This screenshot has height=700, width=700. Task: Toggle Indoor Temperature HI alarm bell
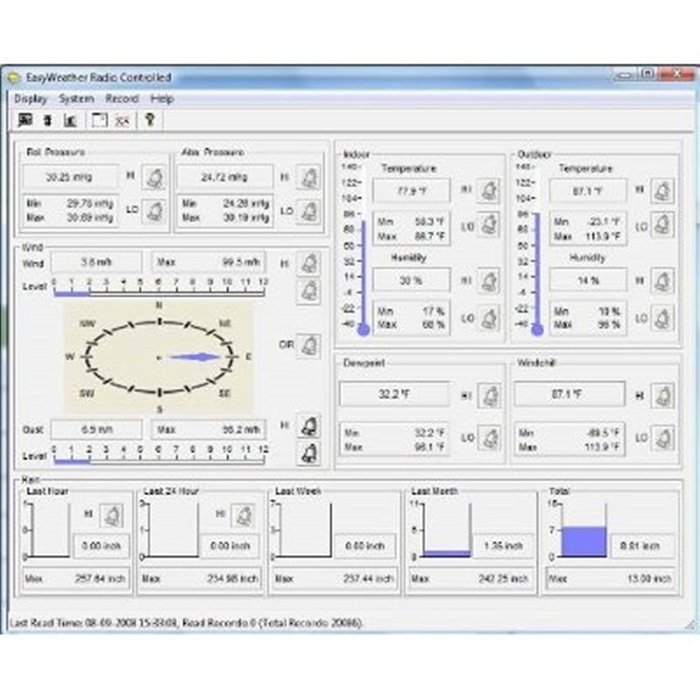point(488,191)
